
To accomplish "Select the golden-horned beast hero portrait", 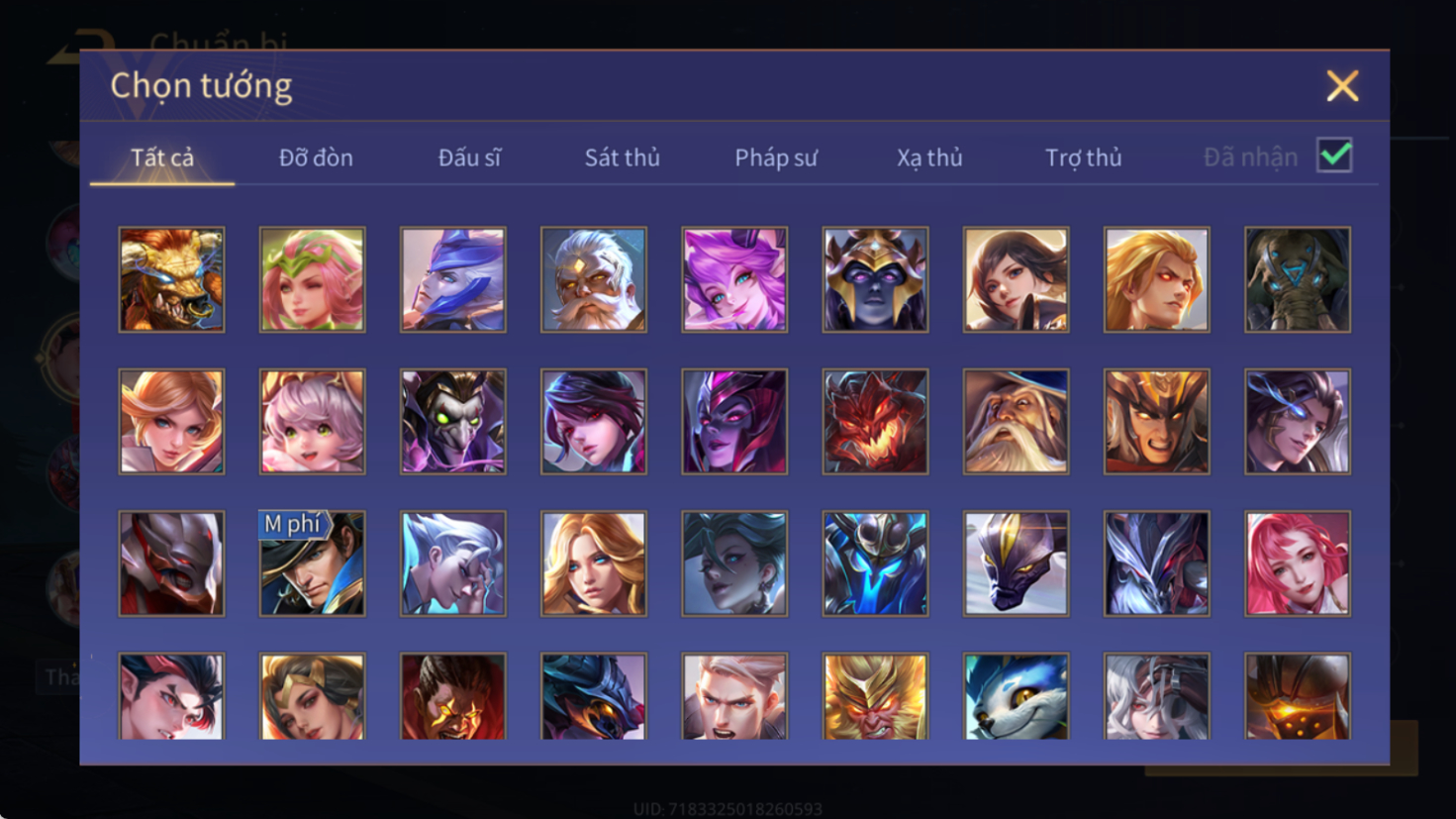I will 171,279.
